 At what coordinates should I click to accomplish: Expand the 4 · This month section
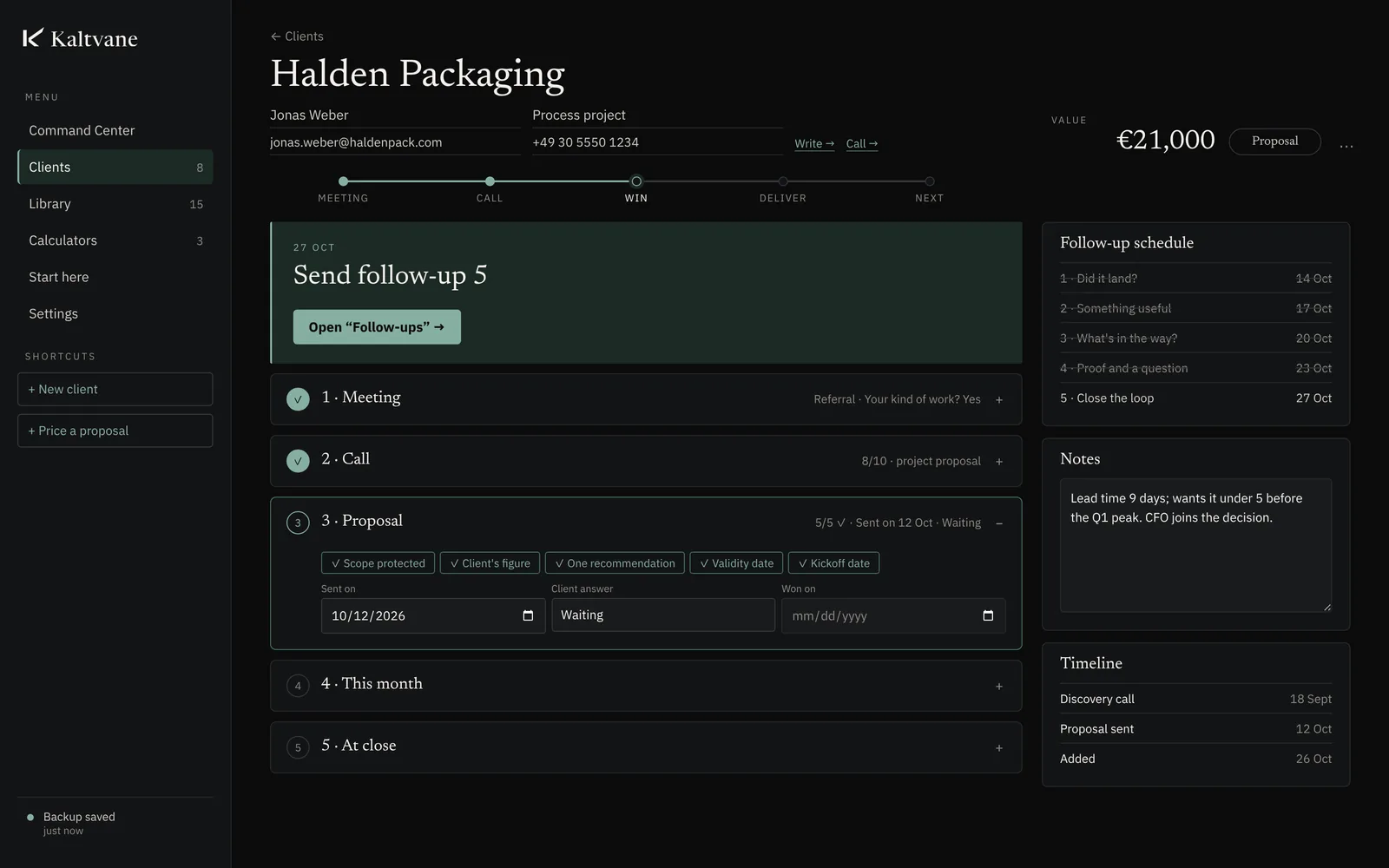999,686
